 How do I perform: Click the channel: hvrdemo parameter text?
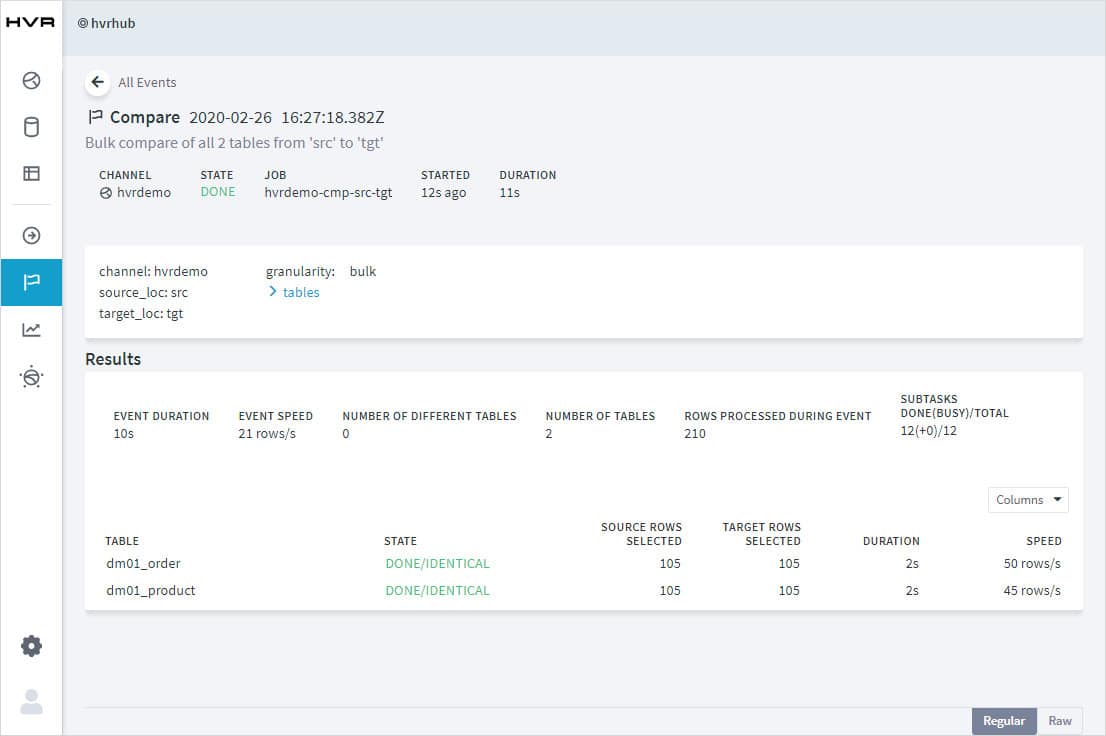[153, 271]
